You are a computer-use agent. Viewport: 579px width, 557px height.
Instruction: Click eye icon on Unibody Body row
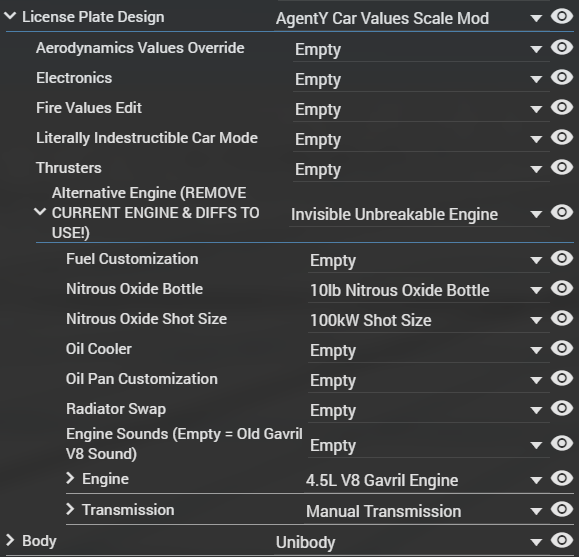click(x=562, y=540)
